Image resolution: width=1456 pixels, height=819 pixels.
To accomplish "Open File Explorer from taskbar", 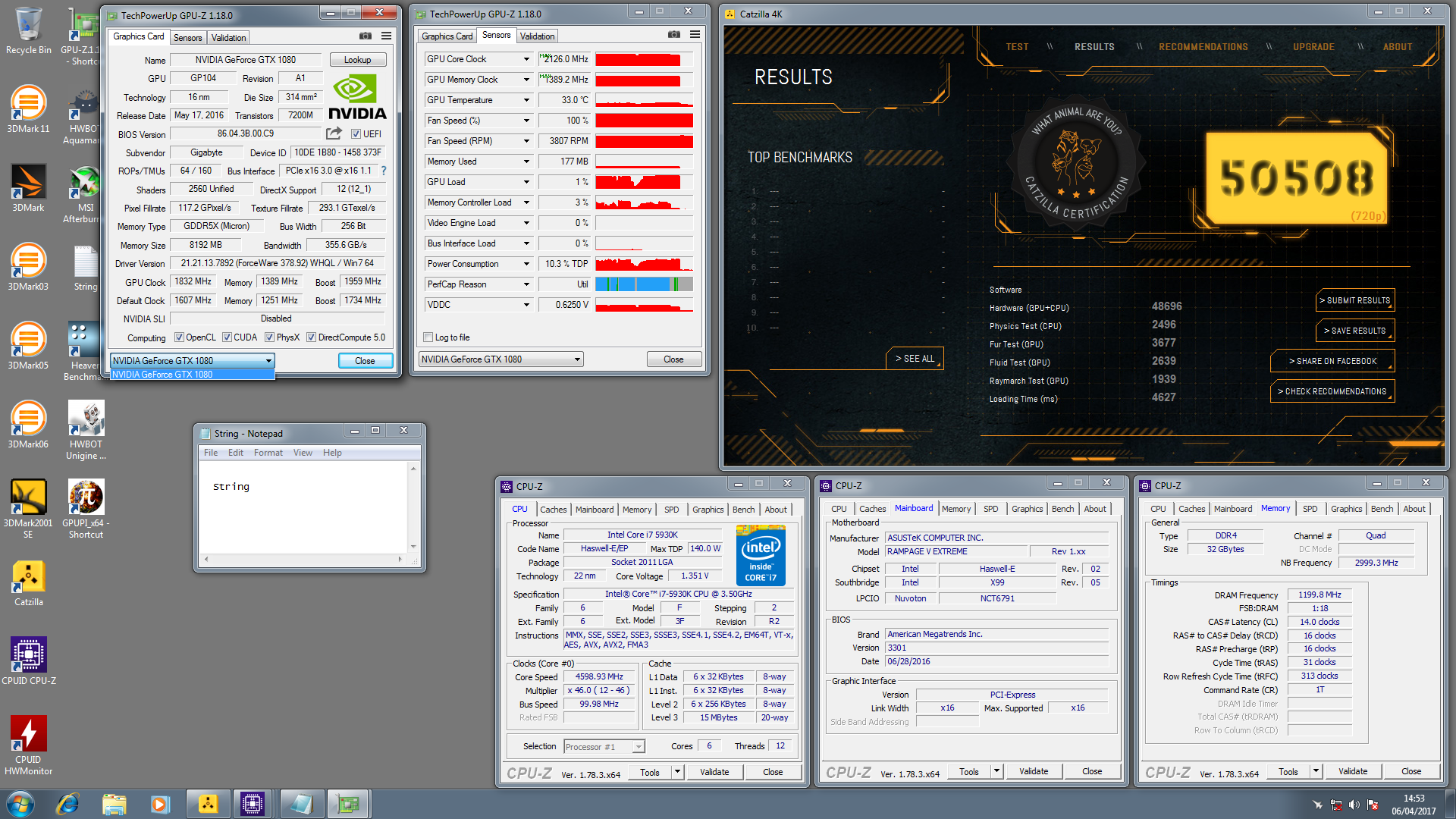I will (114, 803).
